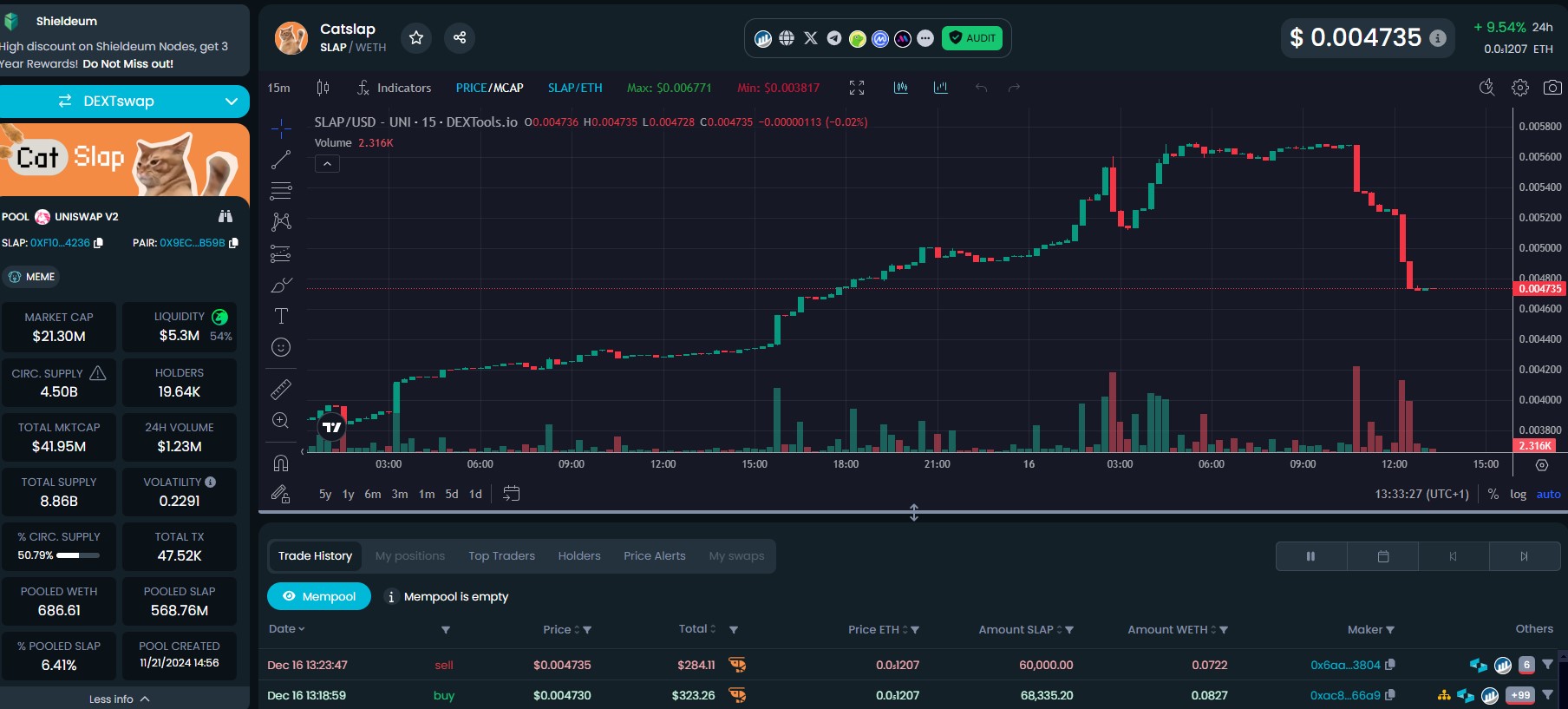Jump to first trade history page
The height and width of the screenshot is (709, 1568).
click(x=1454, y=556)
